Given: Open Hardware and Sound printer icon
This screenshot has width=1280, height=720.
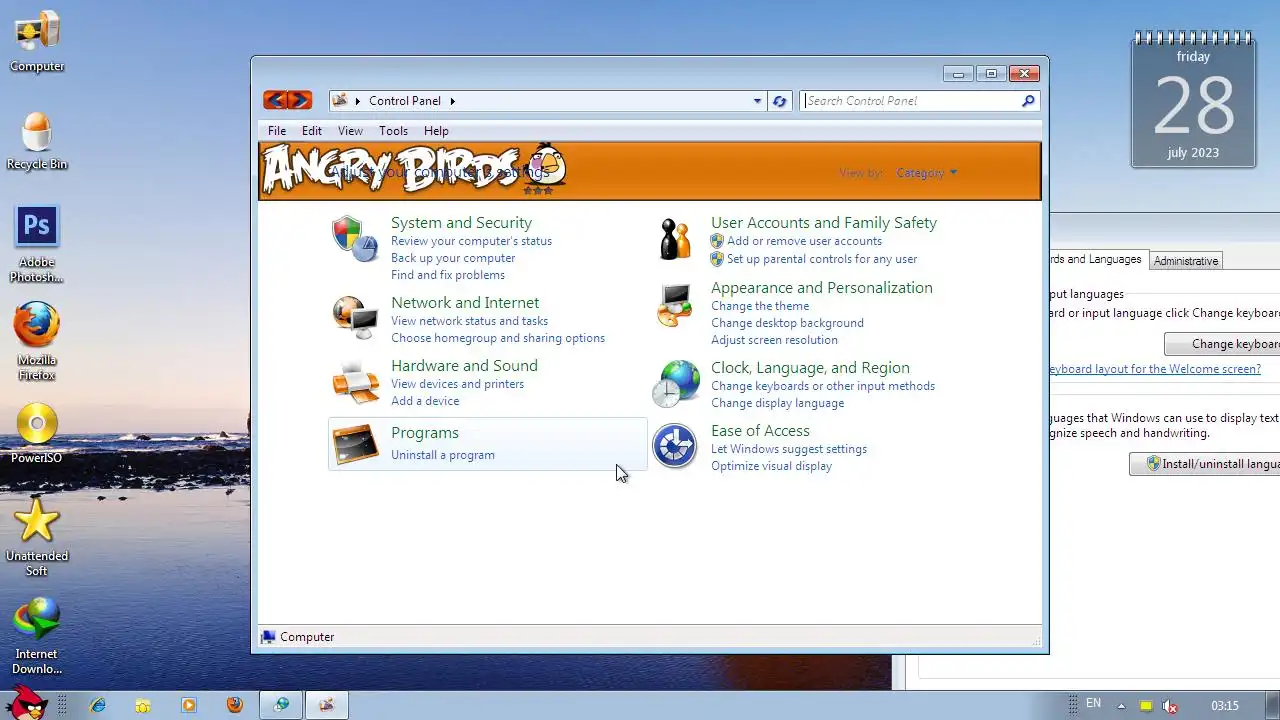Looking at the screenshot, I should 354,381.
